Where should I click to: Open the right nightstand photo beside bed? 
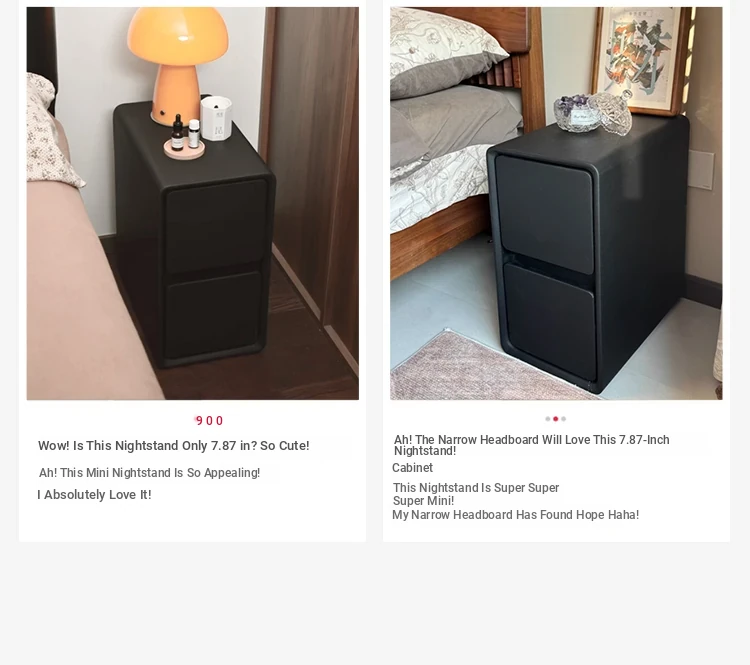(x=556, y=203)
